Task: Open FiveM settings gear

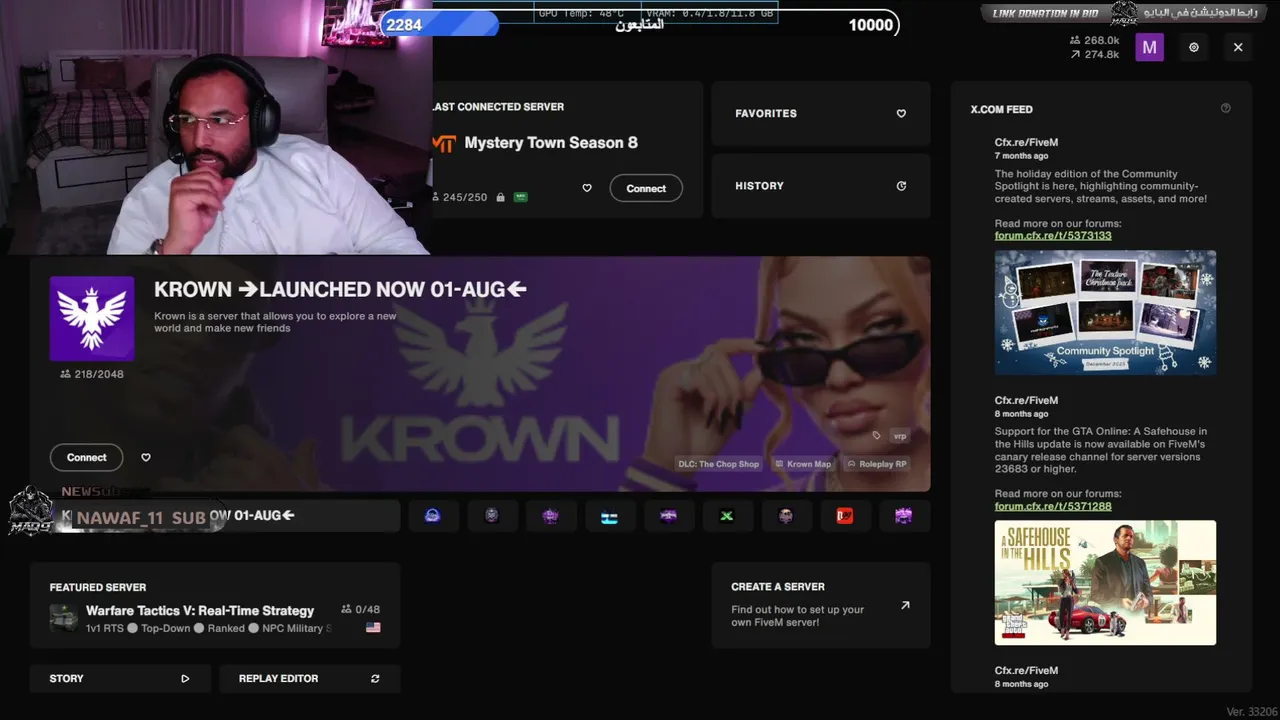Action: tap(1194, 47)
